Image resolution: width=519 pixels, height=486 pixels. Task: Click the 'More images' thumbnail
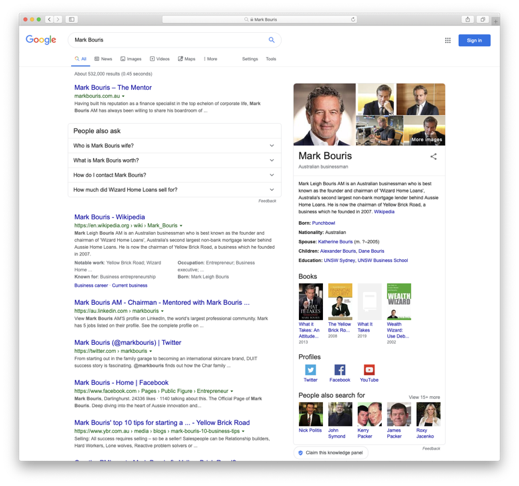point(424,131)
